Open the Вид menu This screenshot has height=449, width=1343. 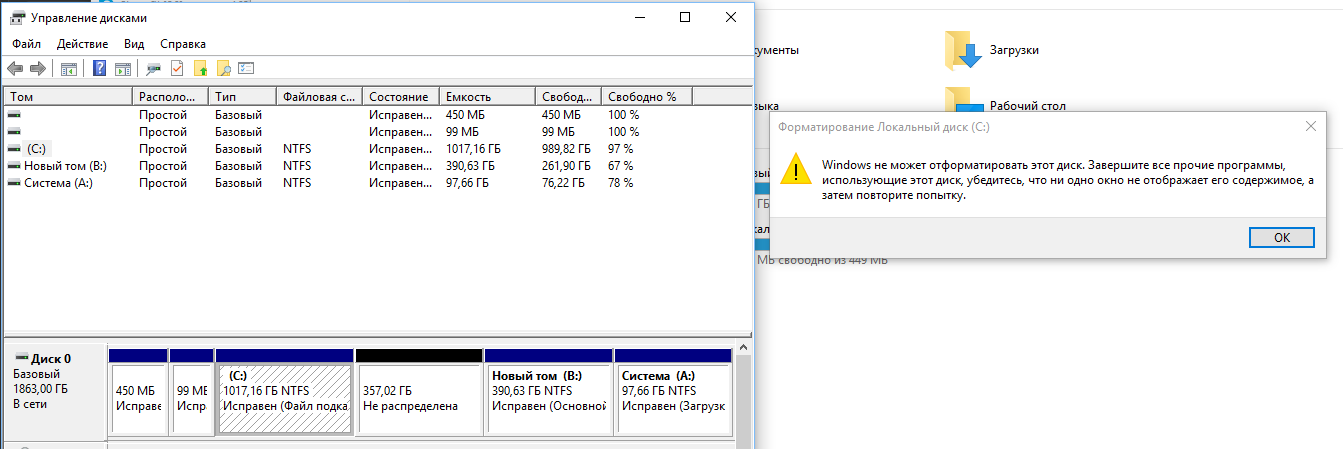134,44
